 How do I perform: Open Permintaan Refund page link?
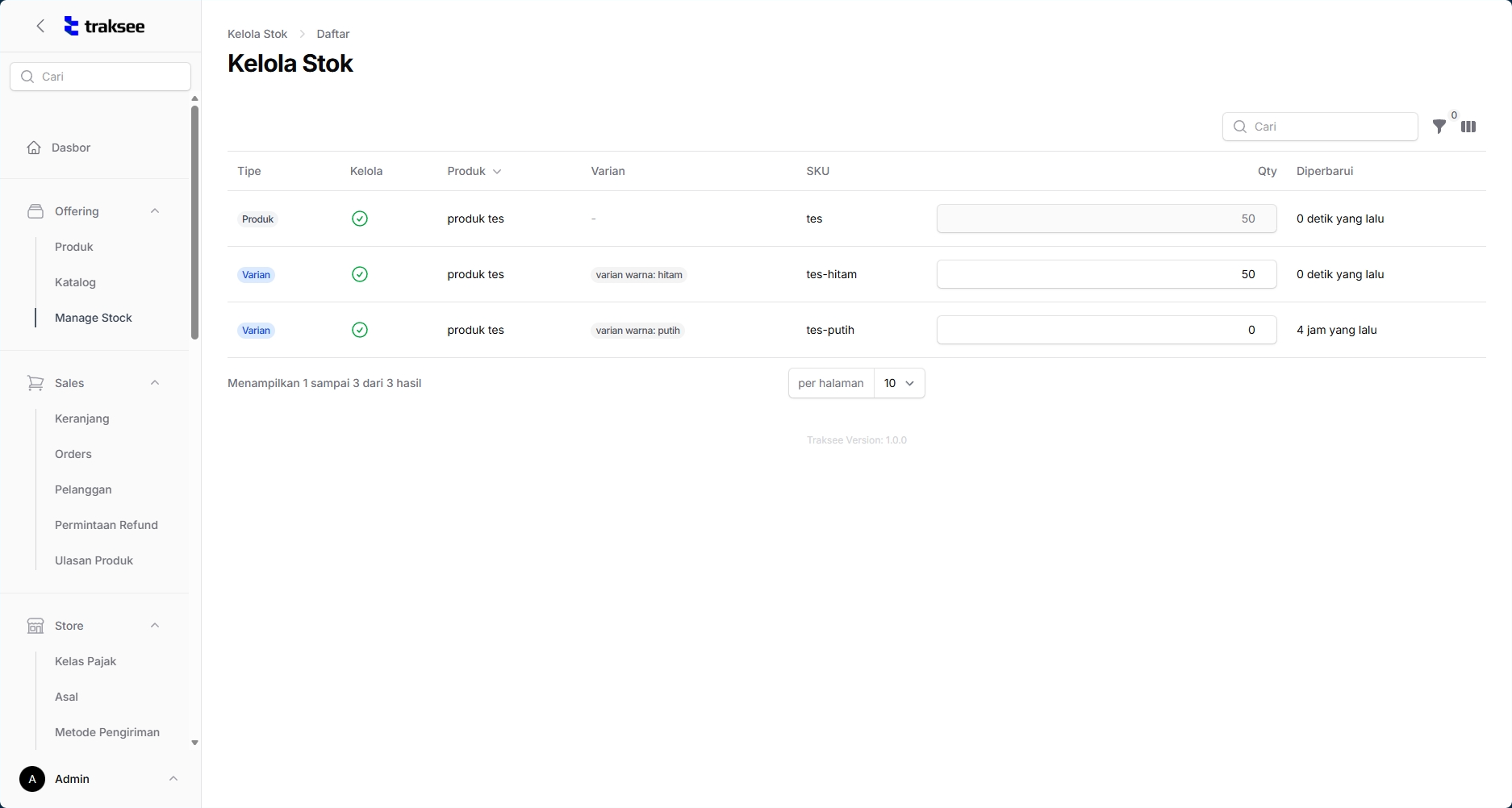[x=107, y=525]
